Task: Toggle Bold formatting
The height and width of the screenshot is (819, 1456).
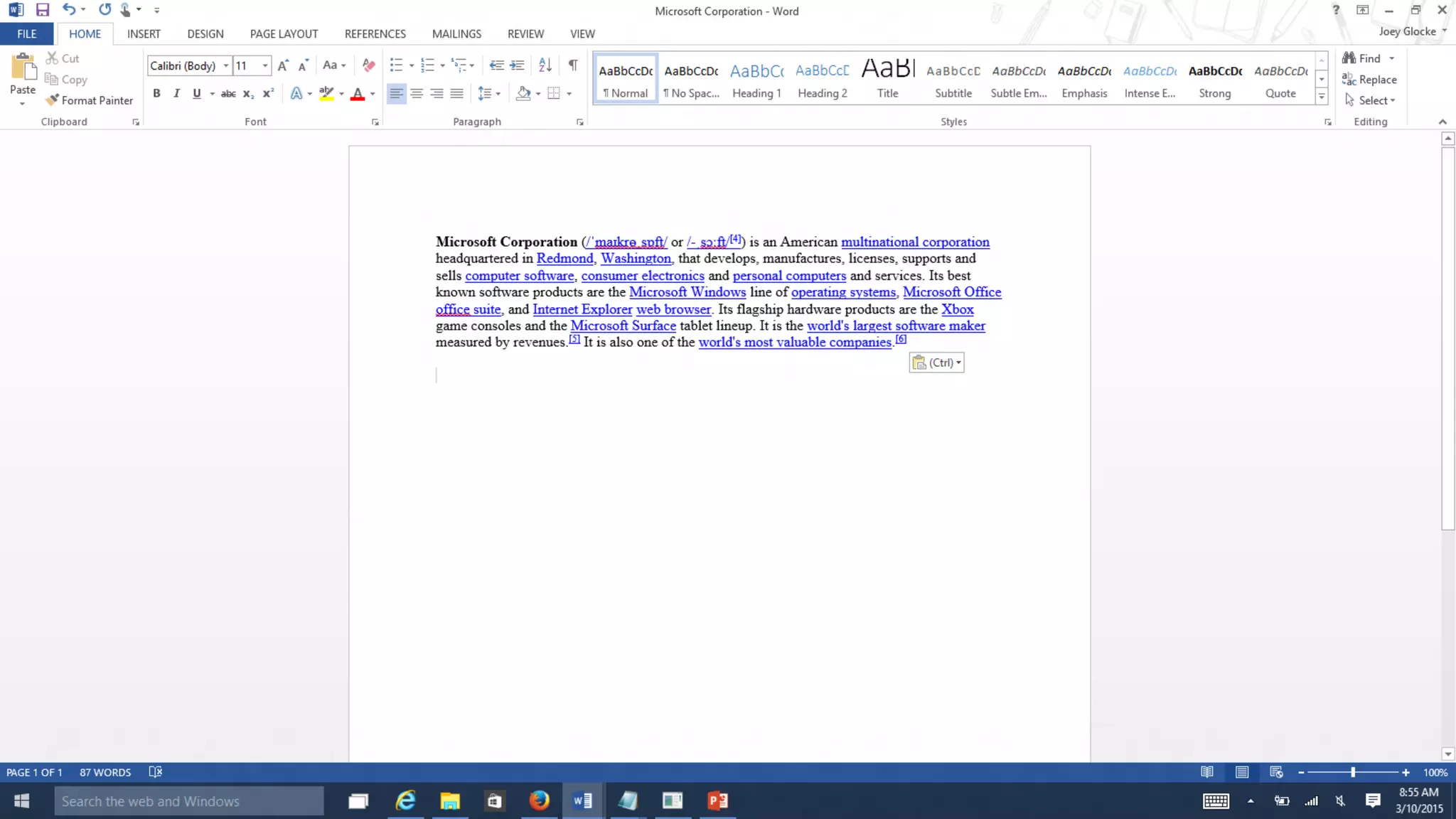Action: (156, 93)
